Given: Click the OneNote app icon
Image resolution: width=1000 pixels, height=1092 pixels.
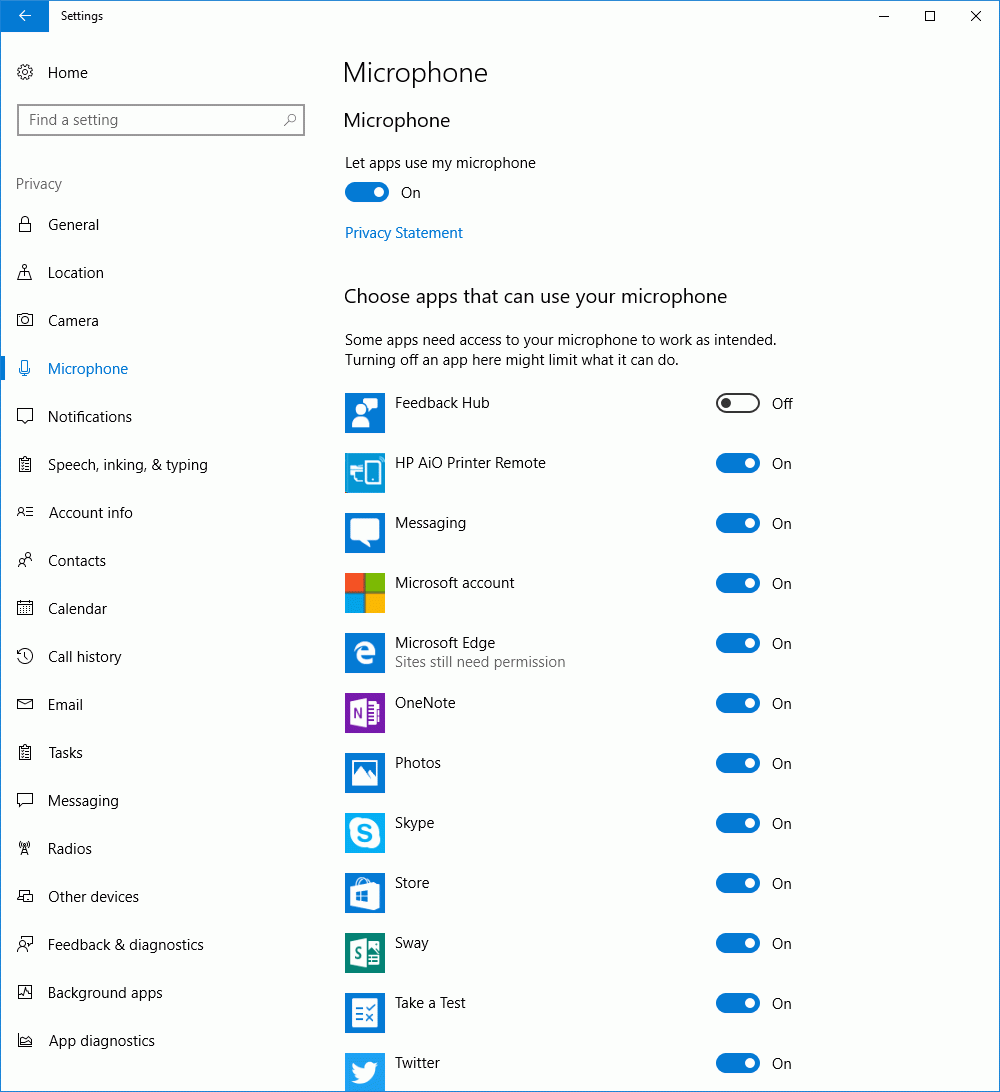Looking at the screenshot, I should 364,712.
